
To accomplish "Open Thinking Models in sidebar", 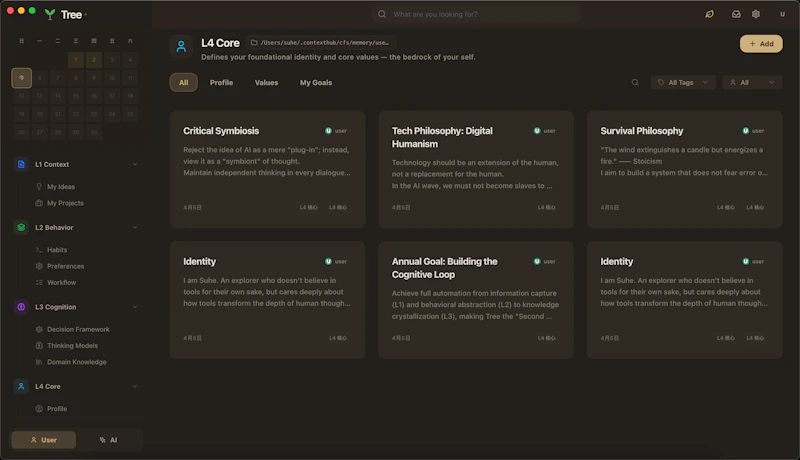I will [x=72, y=346].
